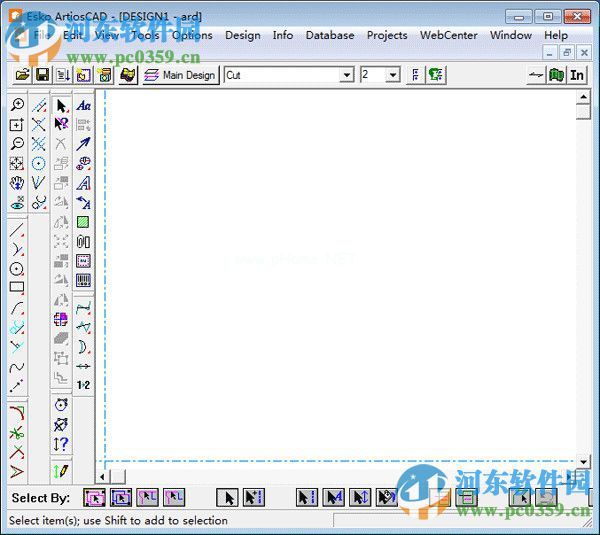Open the Cut line type dropdown
The image size is (600, 535).
tap(346, 75)
